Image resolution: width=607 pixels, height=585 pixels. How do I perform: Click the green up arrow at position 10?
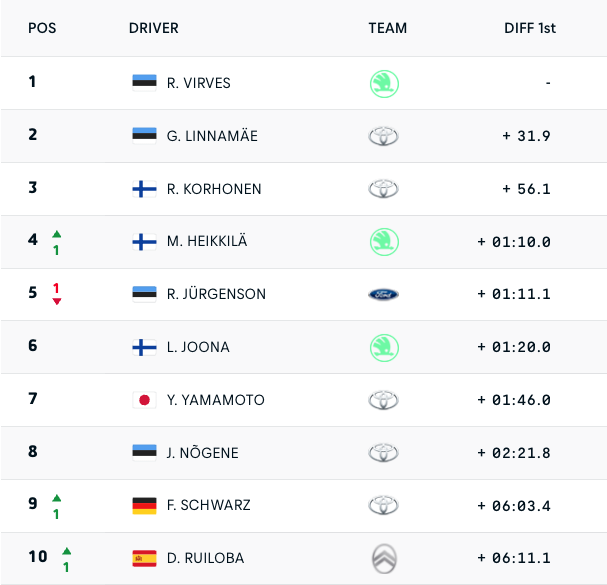tap(66, 550)
